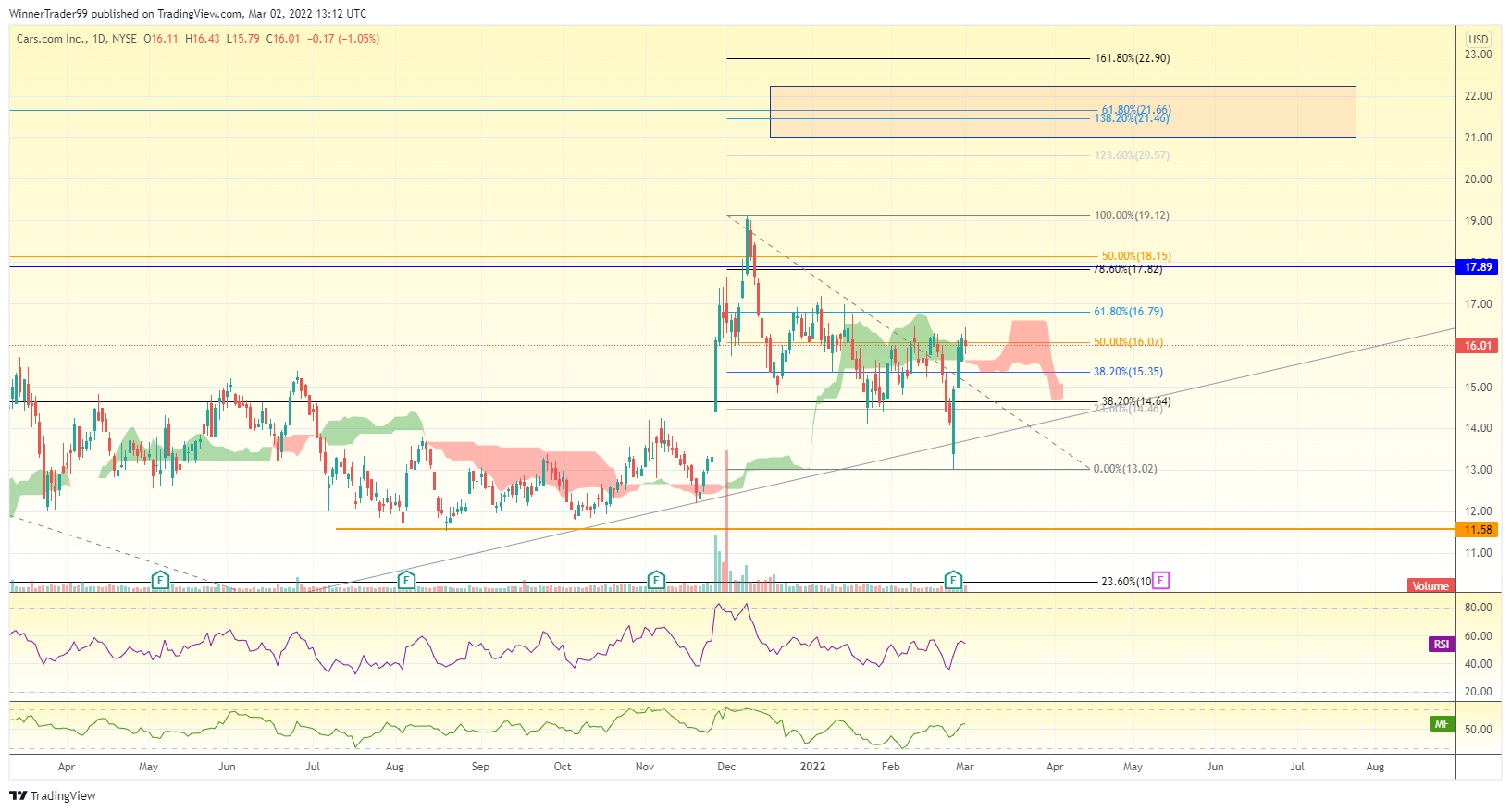This screenshot has width=1511, height=812.
Task: Click the low value L15.79
Action: pyautogui.click(x=243, y=39)
